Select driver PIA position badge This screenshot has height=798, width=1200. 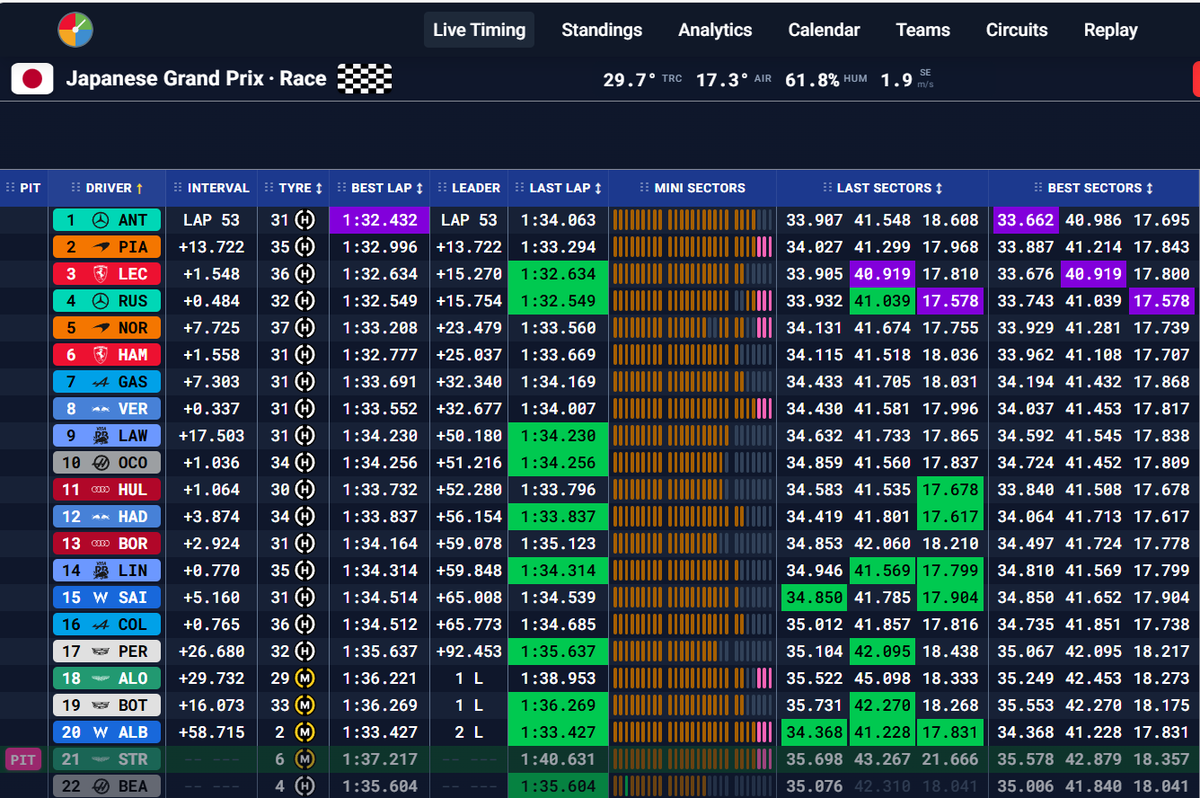coord(106,247)
